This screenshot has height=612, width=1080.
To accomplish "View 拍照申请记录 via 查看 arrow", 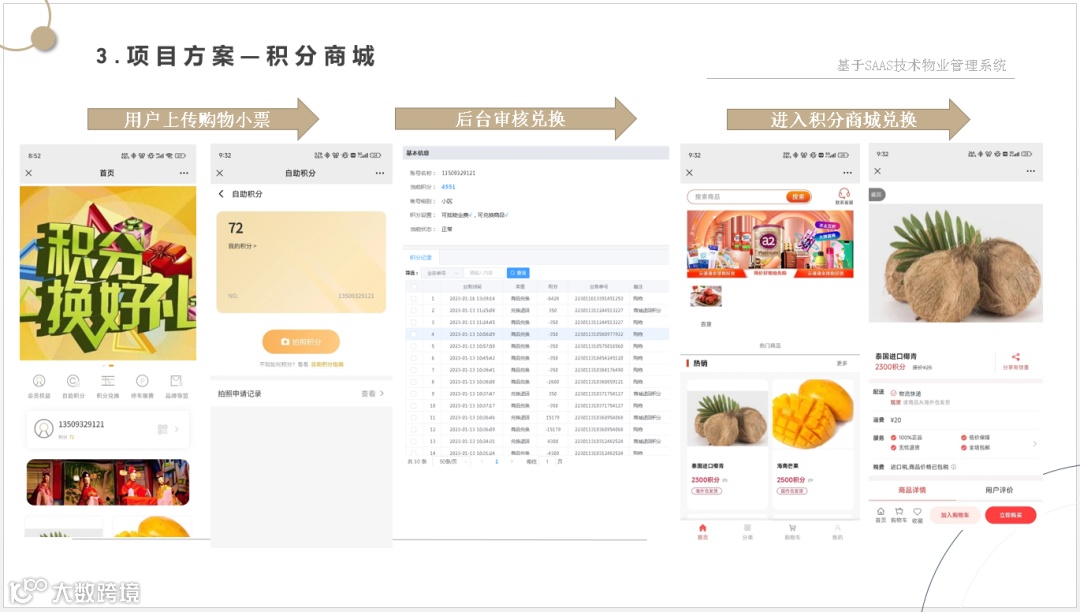I will (373, 394).
